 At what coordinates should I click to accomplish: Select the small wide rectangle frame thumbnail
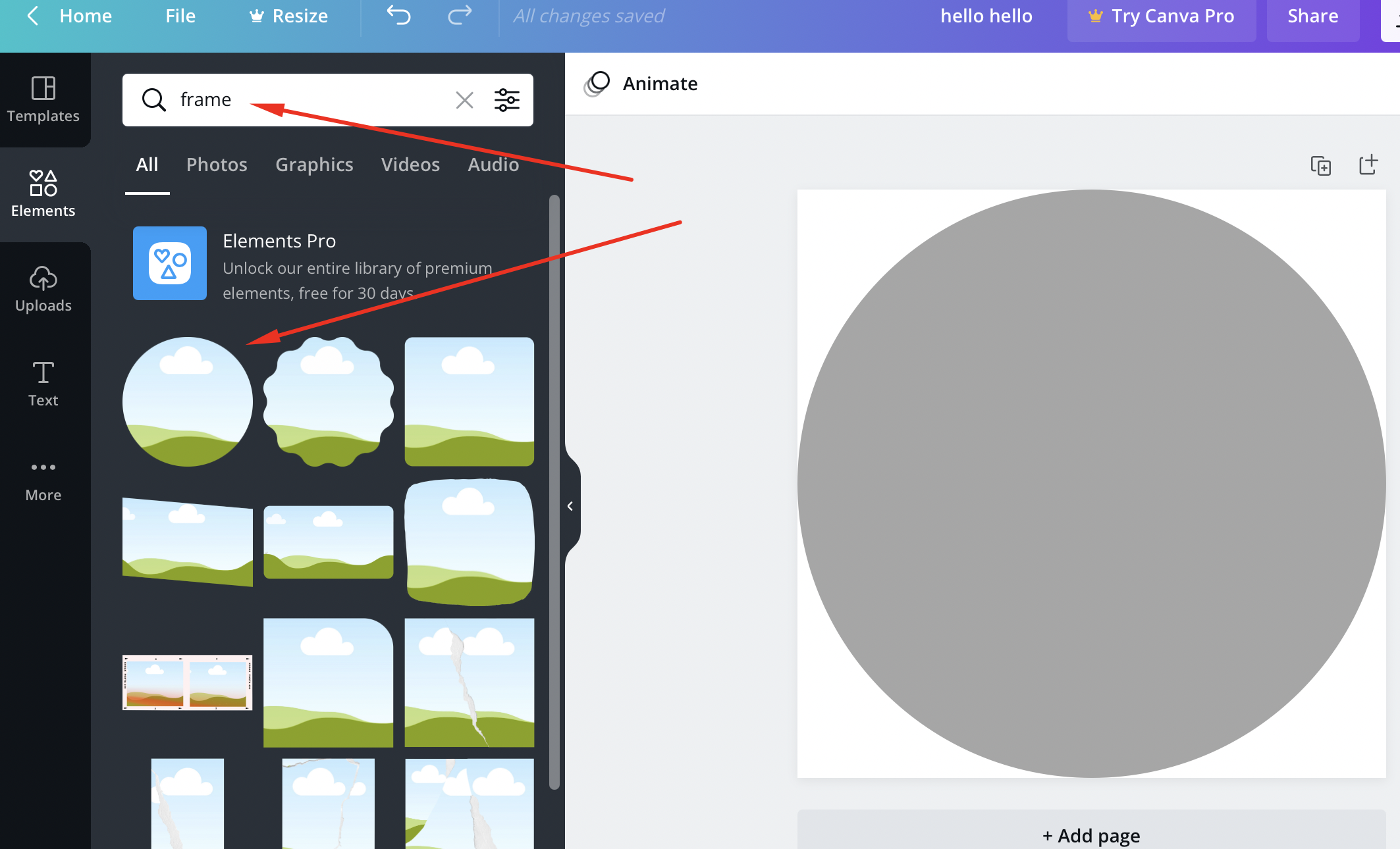pyautogui.click(x=329, y=542)
